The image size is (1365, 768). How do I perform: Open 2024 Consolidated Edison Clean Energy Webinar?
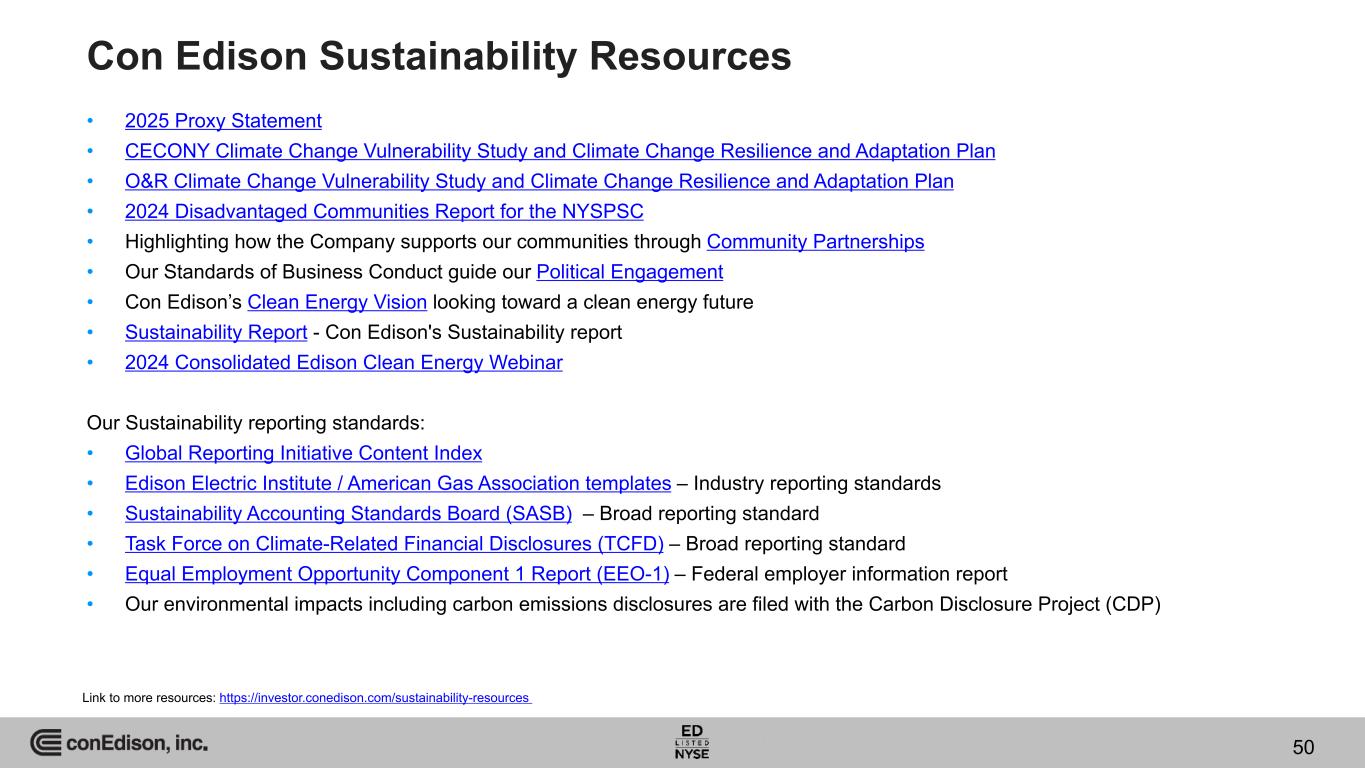click(343, 363)
